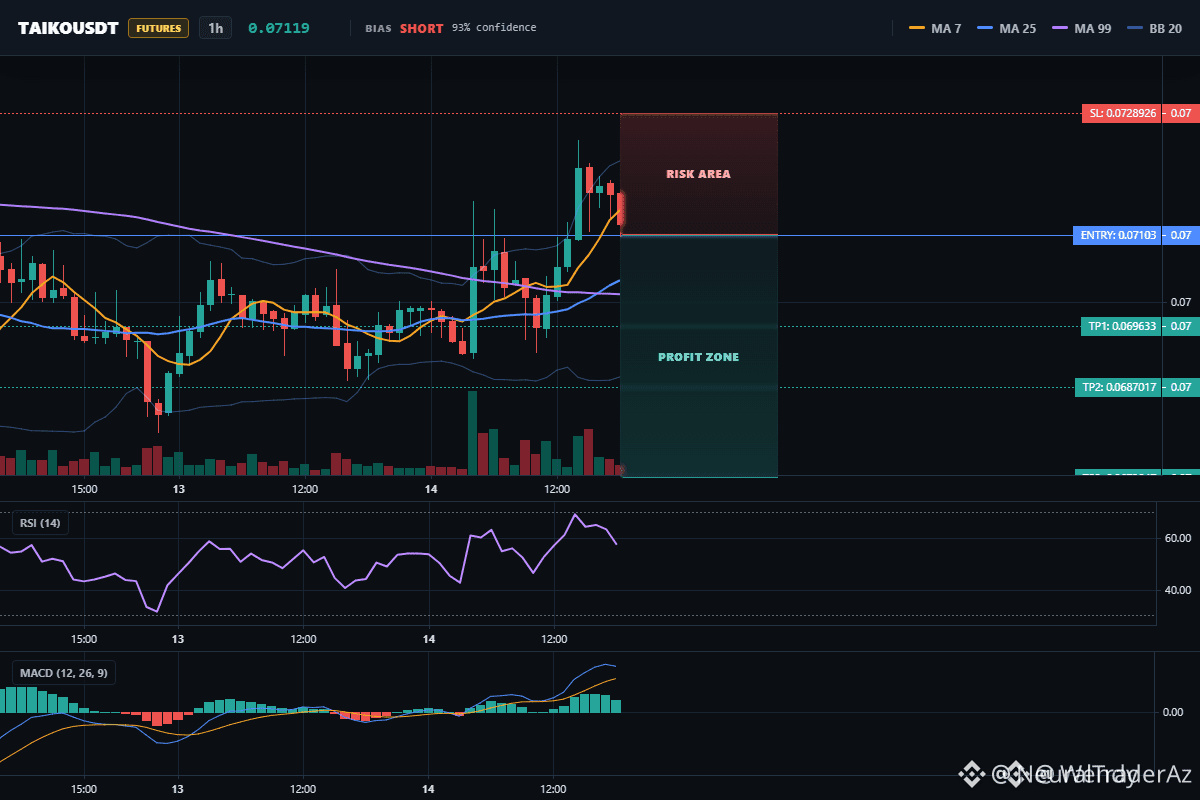
Task: Click the TAIKOUSDT symbol name
Action: 68,28
